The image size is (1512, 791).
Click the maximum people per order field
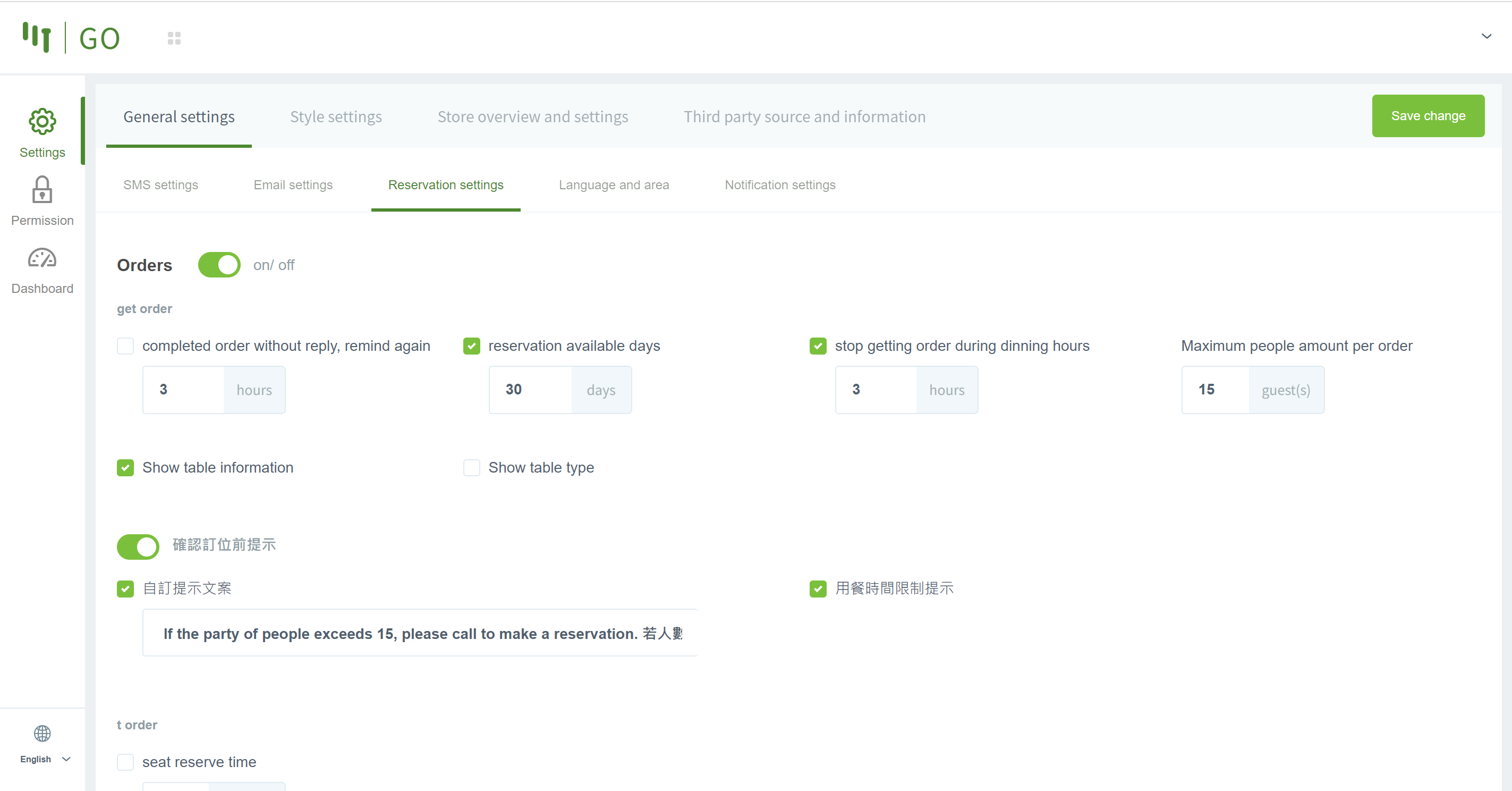pyautogui.click(x=1216, y=390)
